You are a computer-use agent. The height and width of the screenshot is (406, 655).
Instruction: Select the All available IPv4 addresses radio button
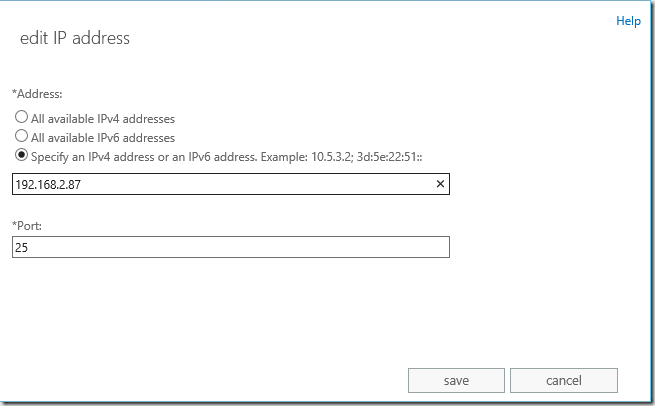(21, 118)
